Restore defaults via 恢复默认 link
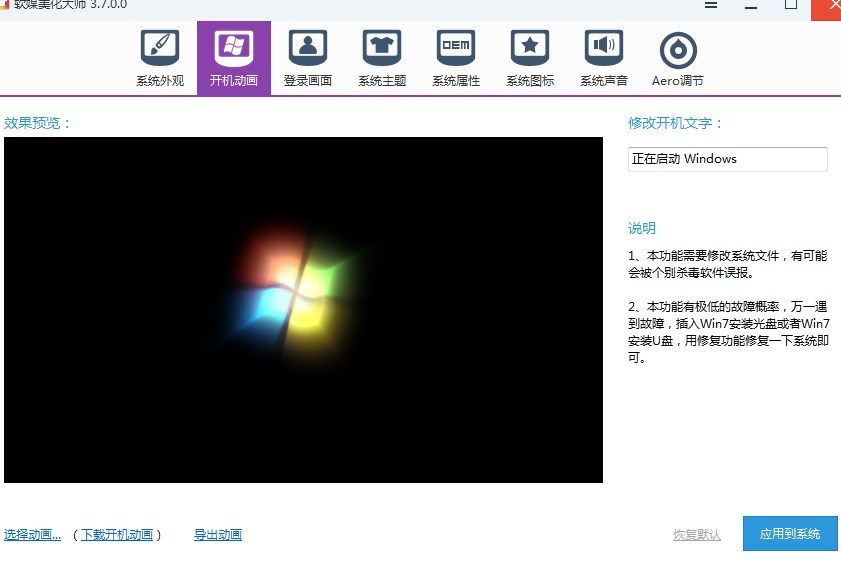The height and width of the screenshot is (566, 841). tap(697, 535)
